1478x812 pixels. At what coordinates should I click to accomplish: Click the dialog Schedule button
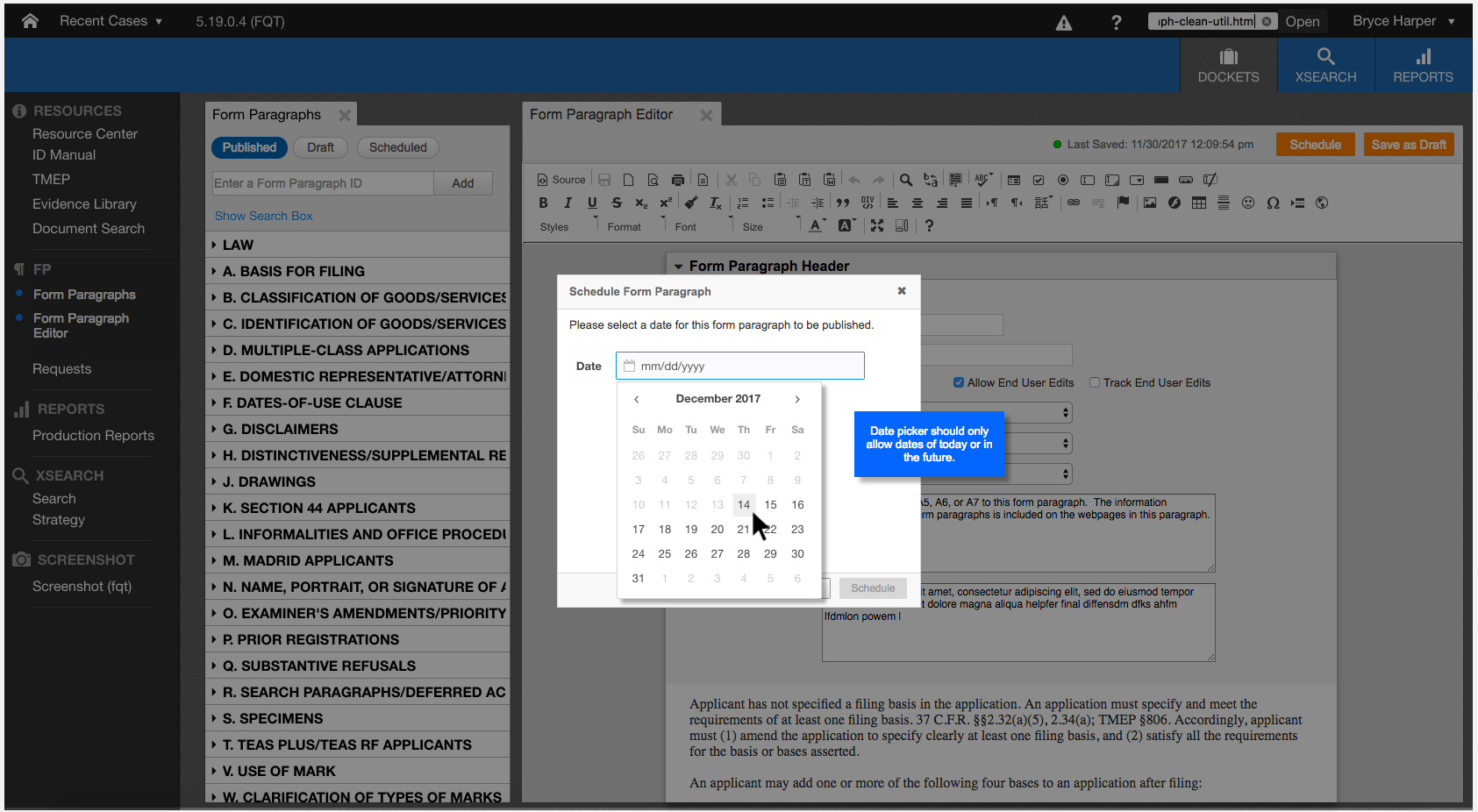point(873,588)
